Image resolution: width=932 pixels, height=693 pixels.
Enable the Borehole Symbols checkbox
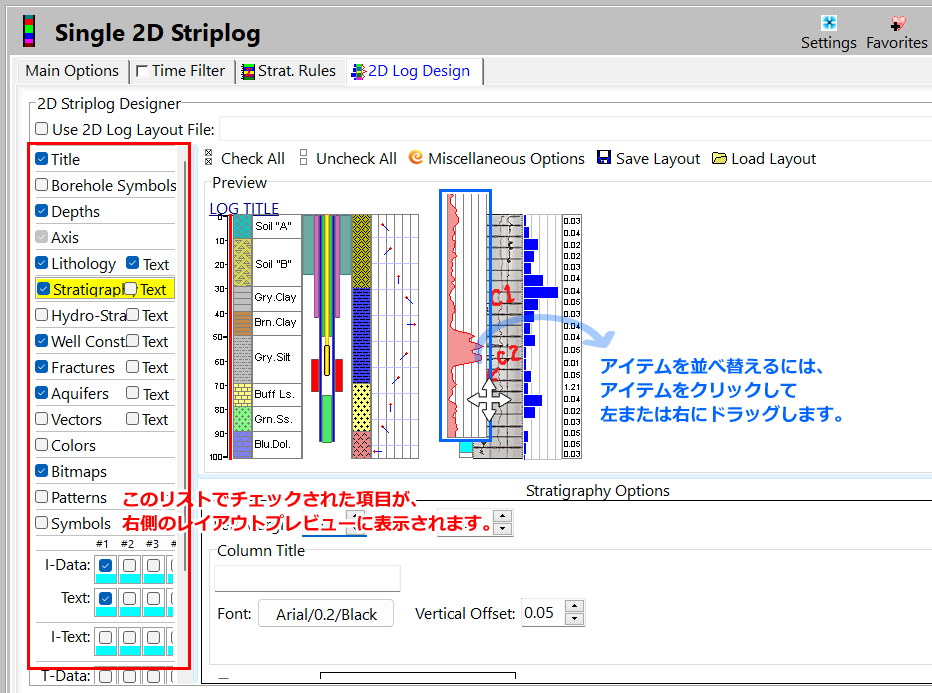(x=42, y=185)
